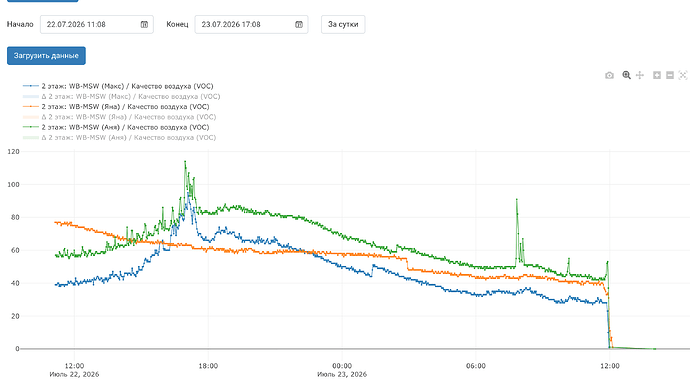The width and height of the screenshot is (690, 385).
Task: Toggle WB-MSW (Яна) VOC trace visibility
Action: 116,107
